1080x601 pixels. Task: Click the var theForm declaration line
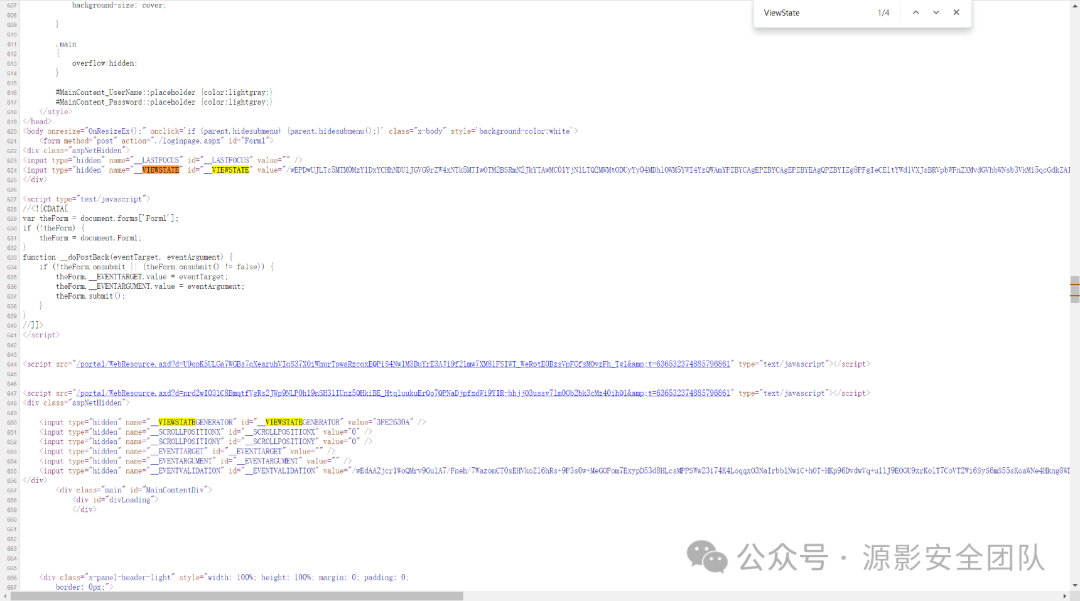tap(101, 218)
